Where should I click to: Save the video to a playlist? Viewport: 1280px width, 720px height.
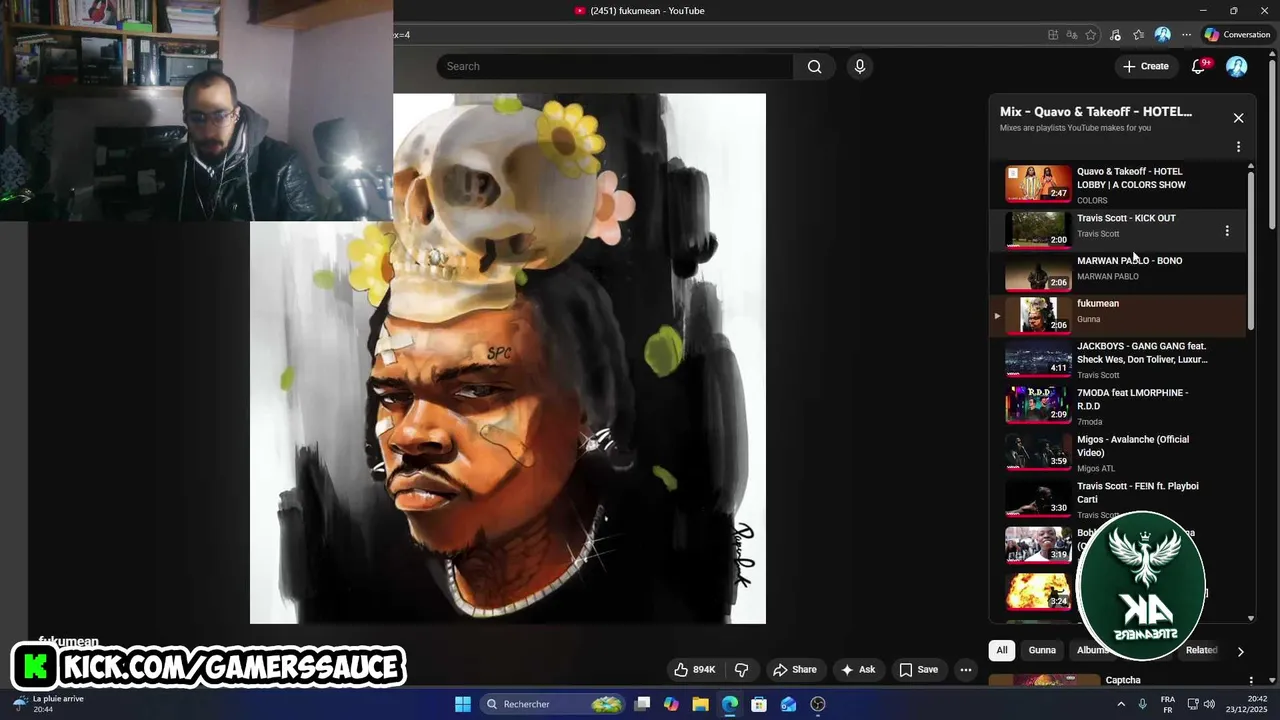click(x=918, y=670)
